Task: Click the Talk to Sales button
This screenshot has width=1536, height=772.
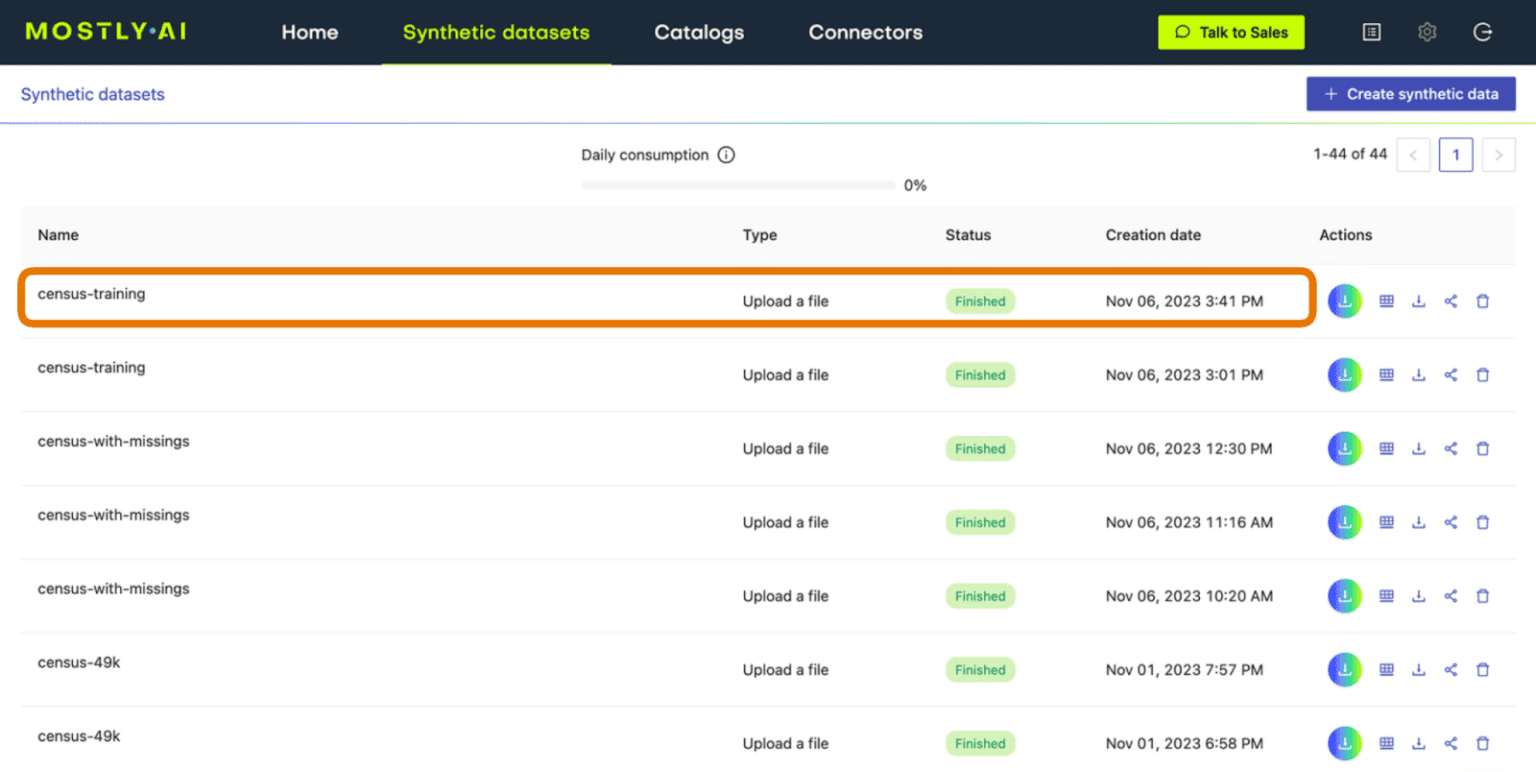Action: pos(1231,31)
